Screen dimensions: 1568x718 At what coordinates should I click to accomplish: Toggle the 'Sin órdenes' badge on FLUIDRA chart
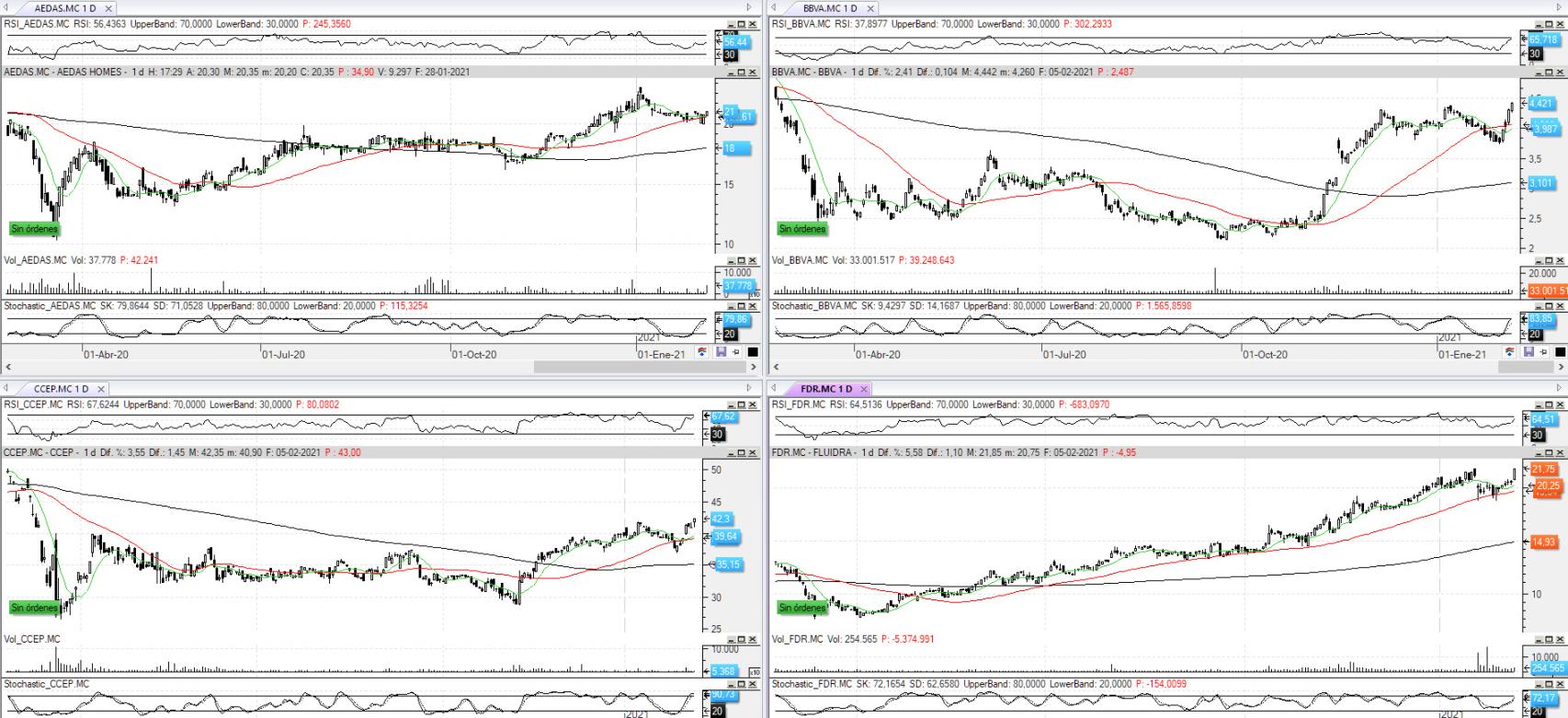pyautogui.click(x=802, y=608)
